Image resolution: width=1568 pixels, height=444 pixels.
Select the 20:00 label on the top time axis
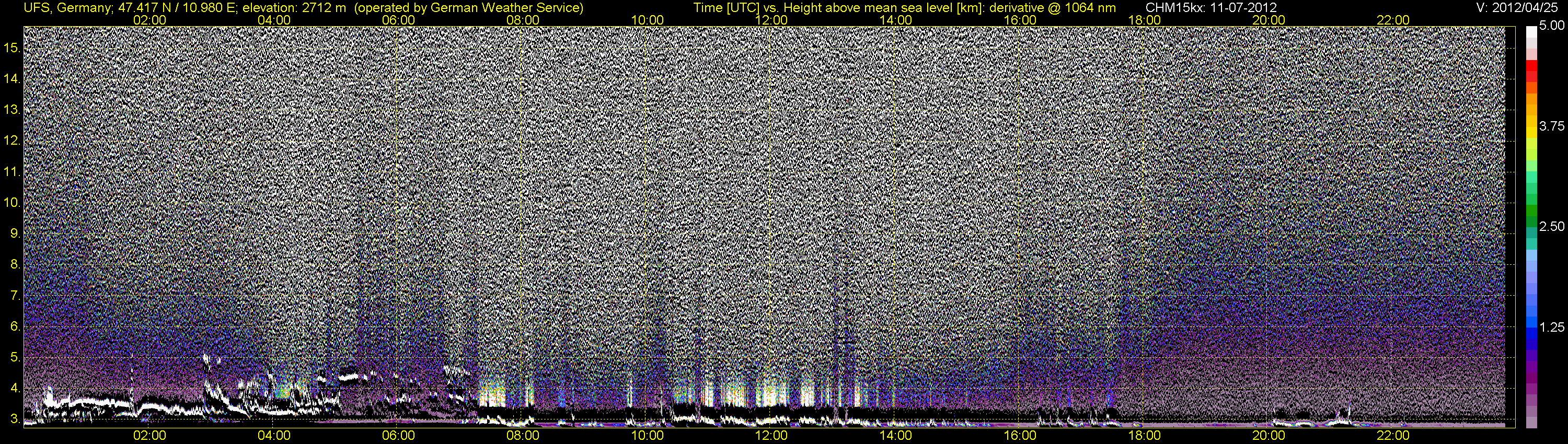1269,20
